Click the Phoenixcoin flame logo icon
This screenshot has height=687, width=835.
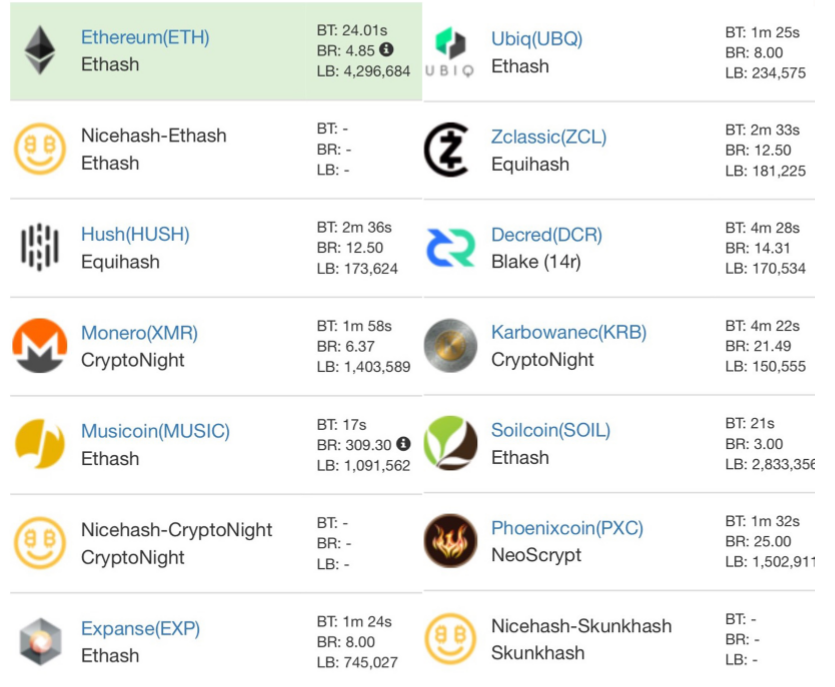point(450,541)
